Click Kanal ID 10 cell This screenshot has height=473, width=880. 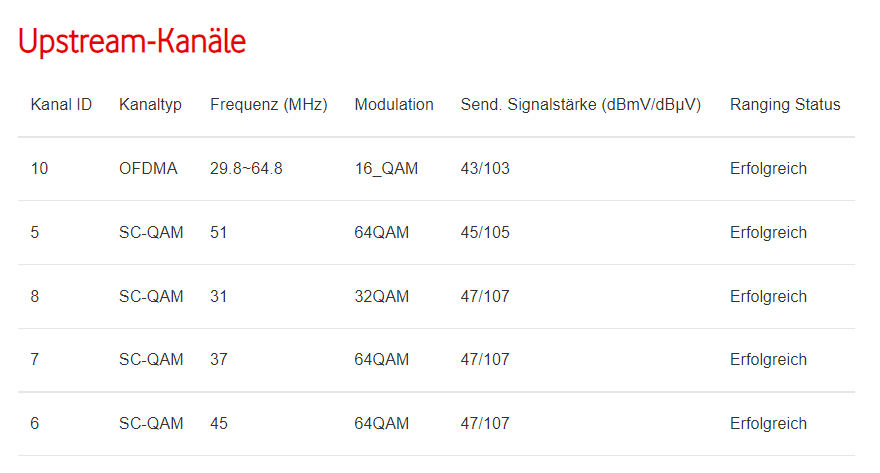[39, 169]
